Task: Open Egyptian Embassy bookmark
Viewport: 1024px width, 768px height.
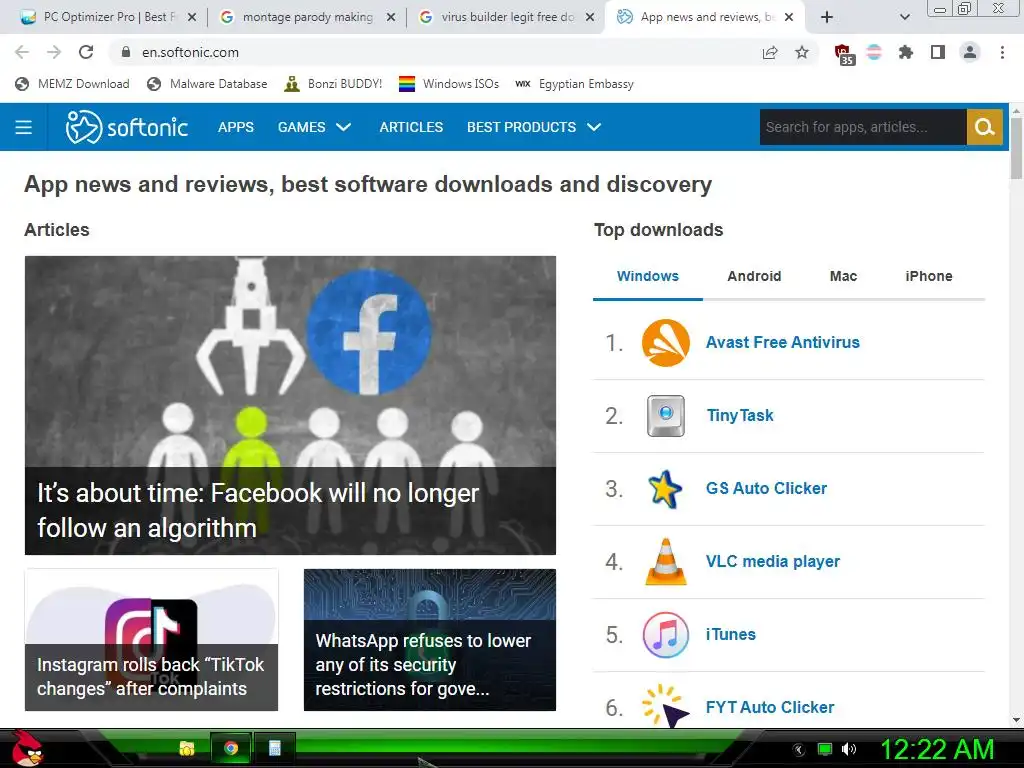Action: coord(575,84)
